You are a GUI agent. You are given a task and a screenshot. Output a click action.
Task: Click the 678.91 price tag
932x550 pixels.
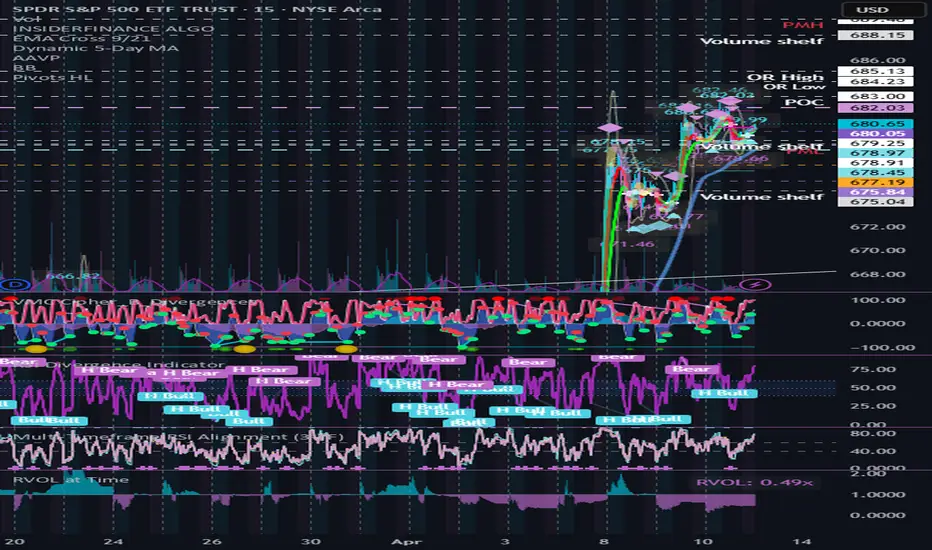coord(876,162)
